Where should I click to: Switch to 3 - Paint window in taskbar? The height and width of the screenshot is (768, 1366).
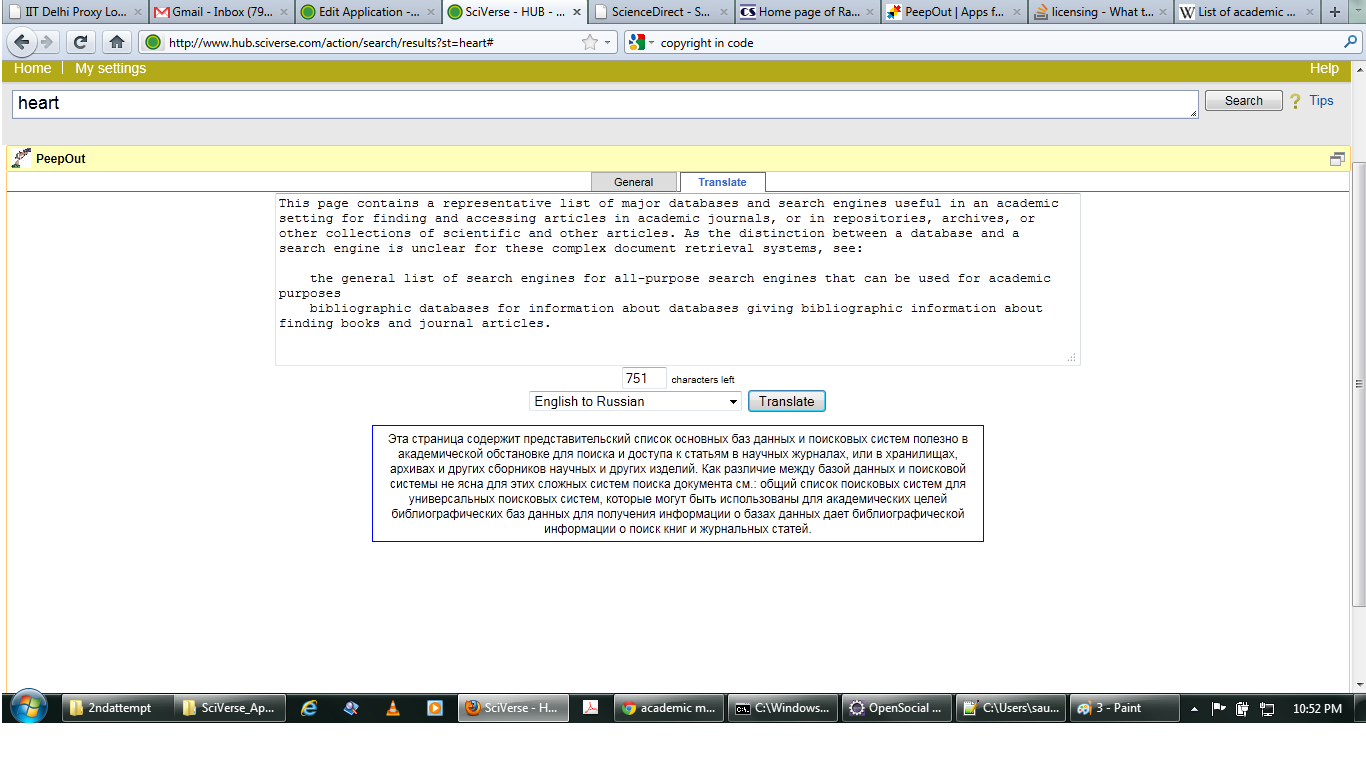click(x=1125, y=707)
